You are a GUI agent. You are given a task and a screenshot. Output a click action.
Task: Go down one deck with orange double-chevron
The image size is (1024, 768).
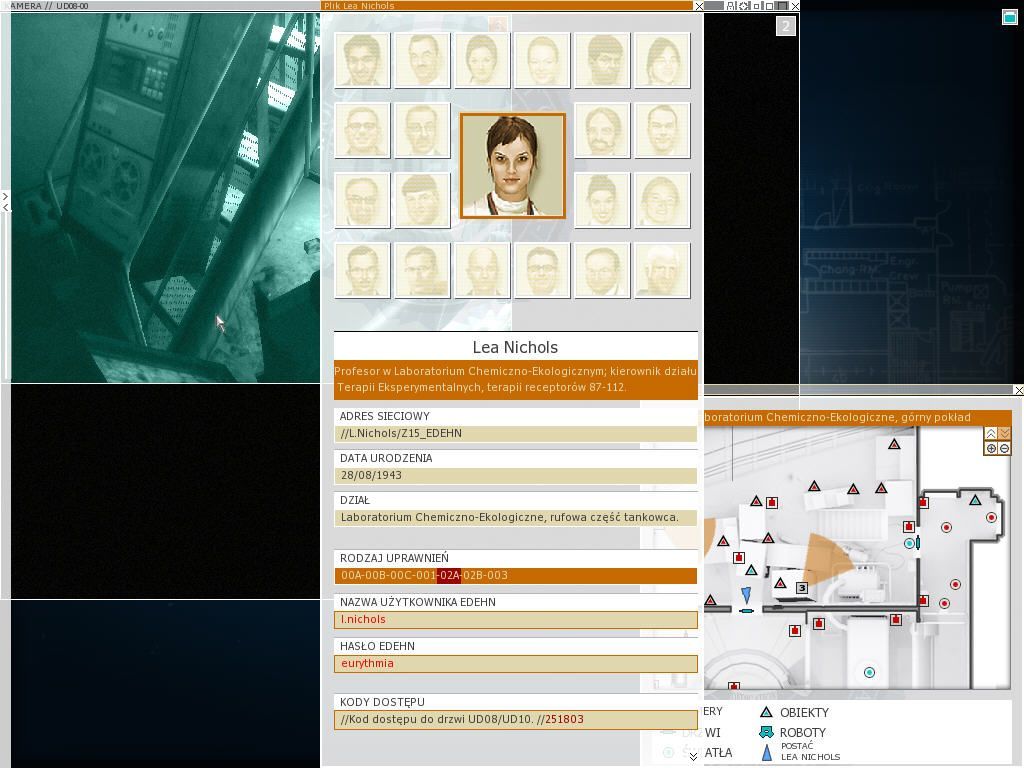click(x=1004, y=434)
